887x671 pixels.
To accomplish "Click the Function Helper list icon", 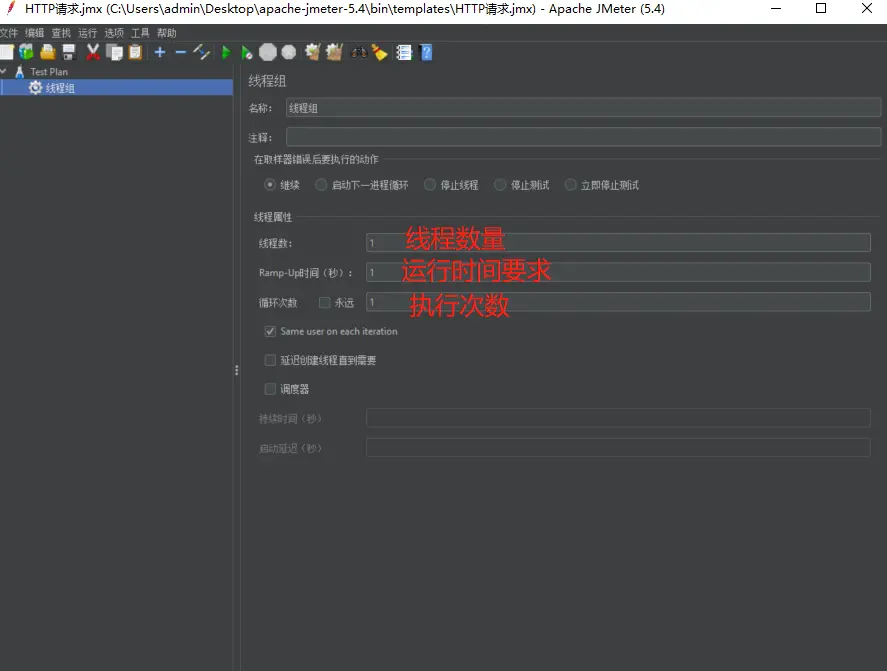I will pos(404,52).
